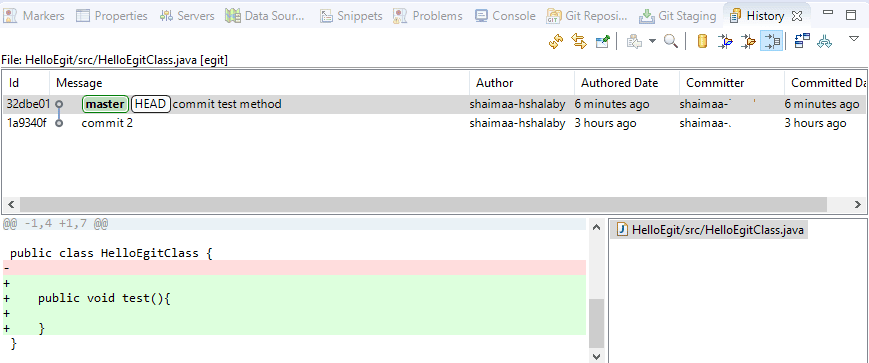This screenshot has height=363, width=869.
Task: Toggle show all branches and tags
Action: click(x=825, y=41)
